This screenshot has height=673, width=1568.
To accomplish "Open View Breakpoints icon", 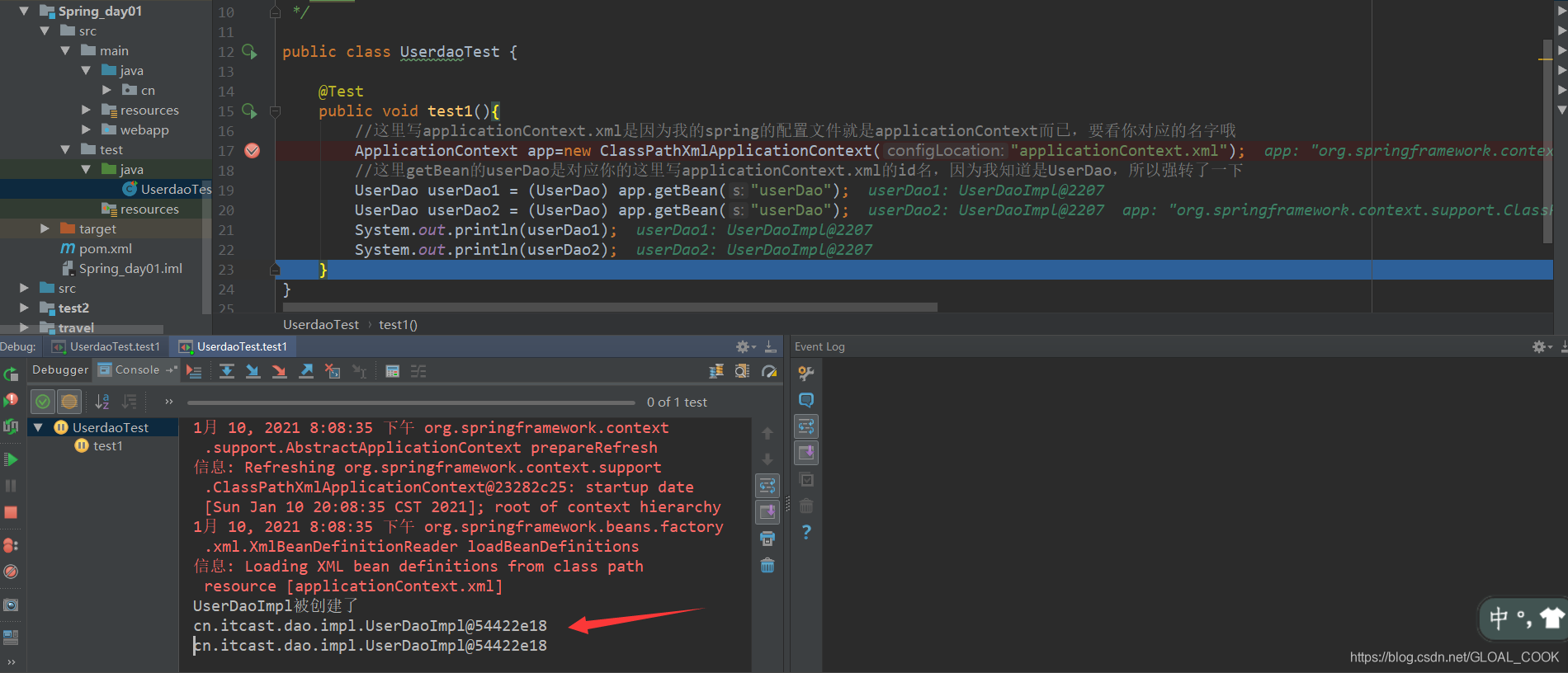I will coord(11,545).
